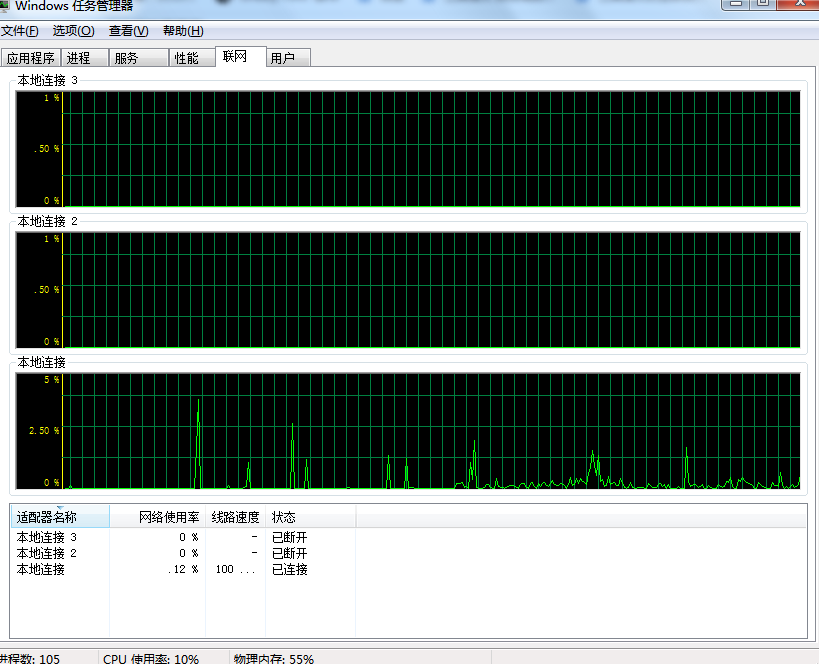Open the 帮助 menu
This screenshot has width=819, height=664.
[x=183, y=31]
